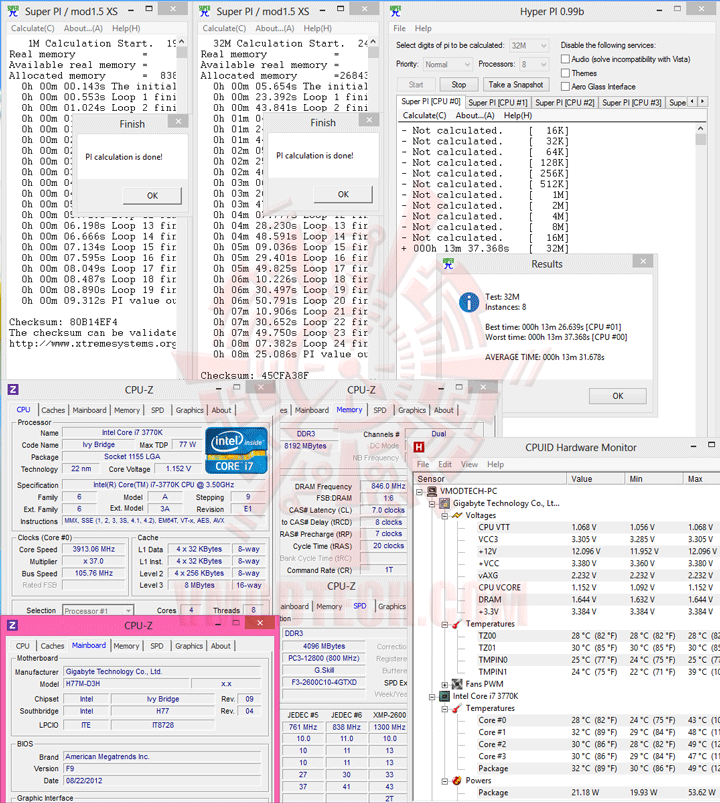Image resolution: width=720 pixels, height=803 pixels.
Task: Click the Value column header in HWMonitor
Action: 596,479
